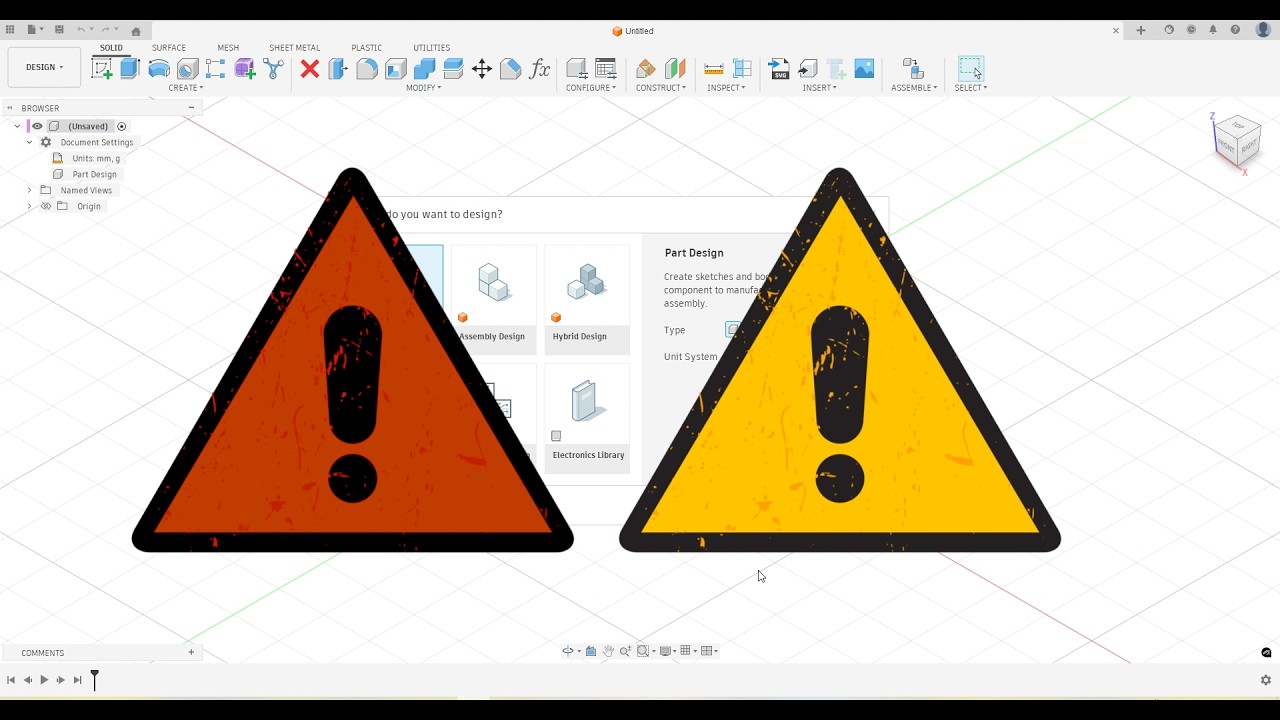Image resolution: width=1280 pixels, height=720 pixels.
Task: Open the MODIFY dropdown menu
Action: tap(423, 88)
